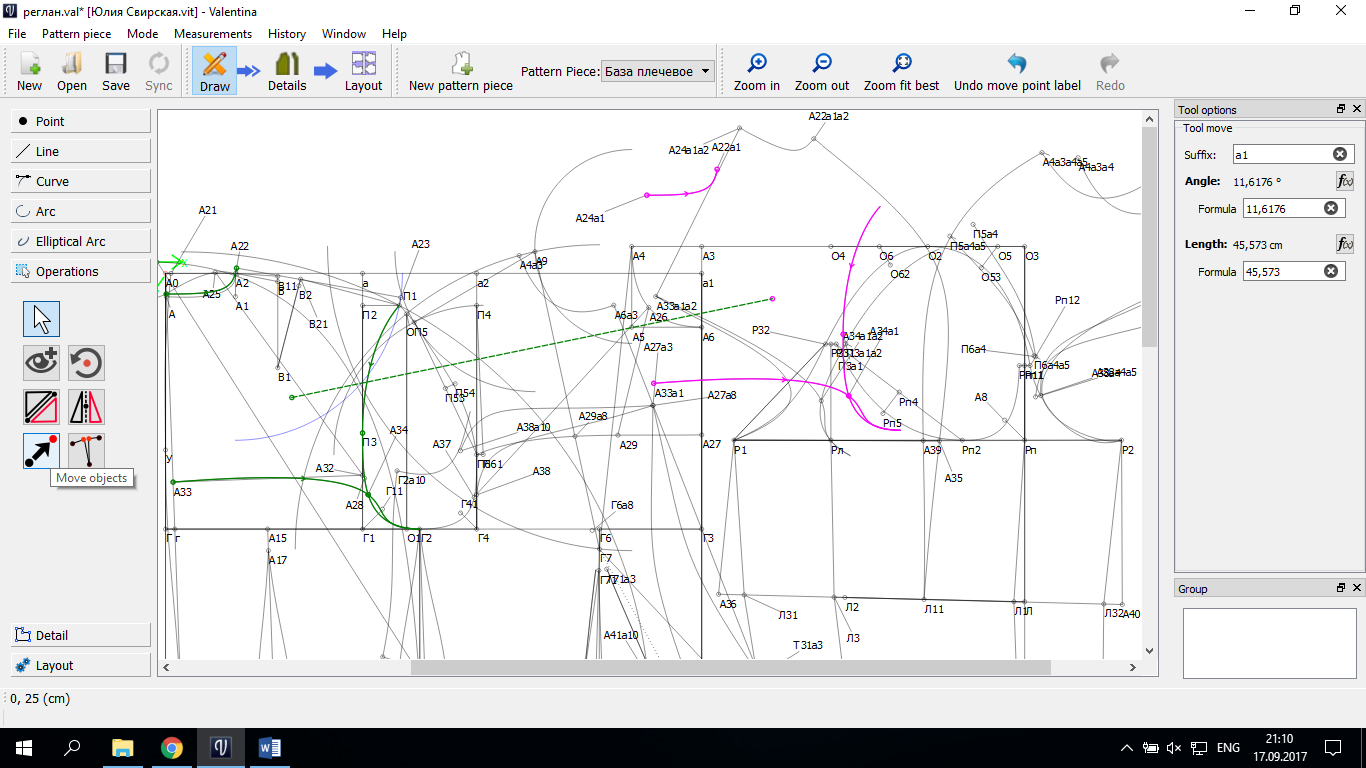Open the Measurements menu
The image size is (1366, 768).
point(212,33)
